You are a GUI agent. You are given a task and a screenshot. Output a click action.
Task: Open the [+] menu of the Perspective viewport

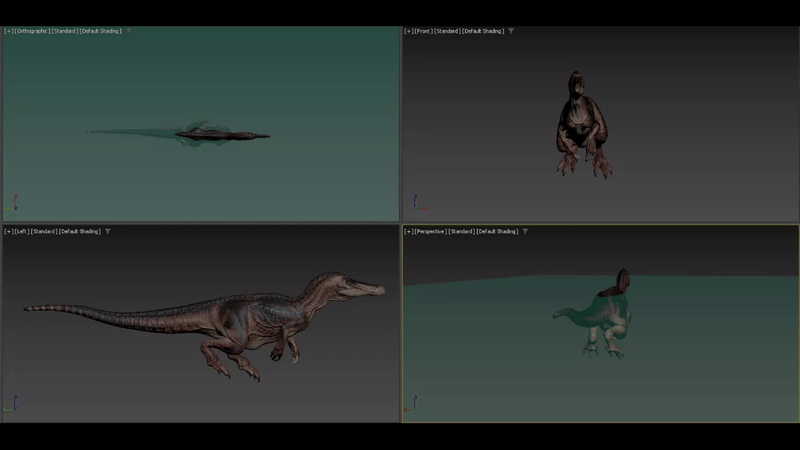[x=408, y=231]
